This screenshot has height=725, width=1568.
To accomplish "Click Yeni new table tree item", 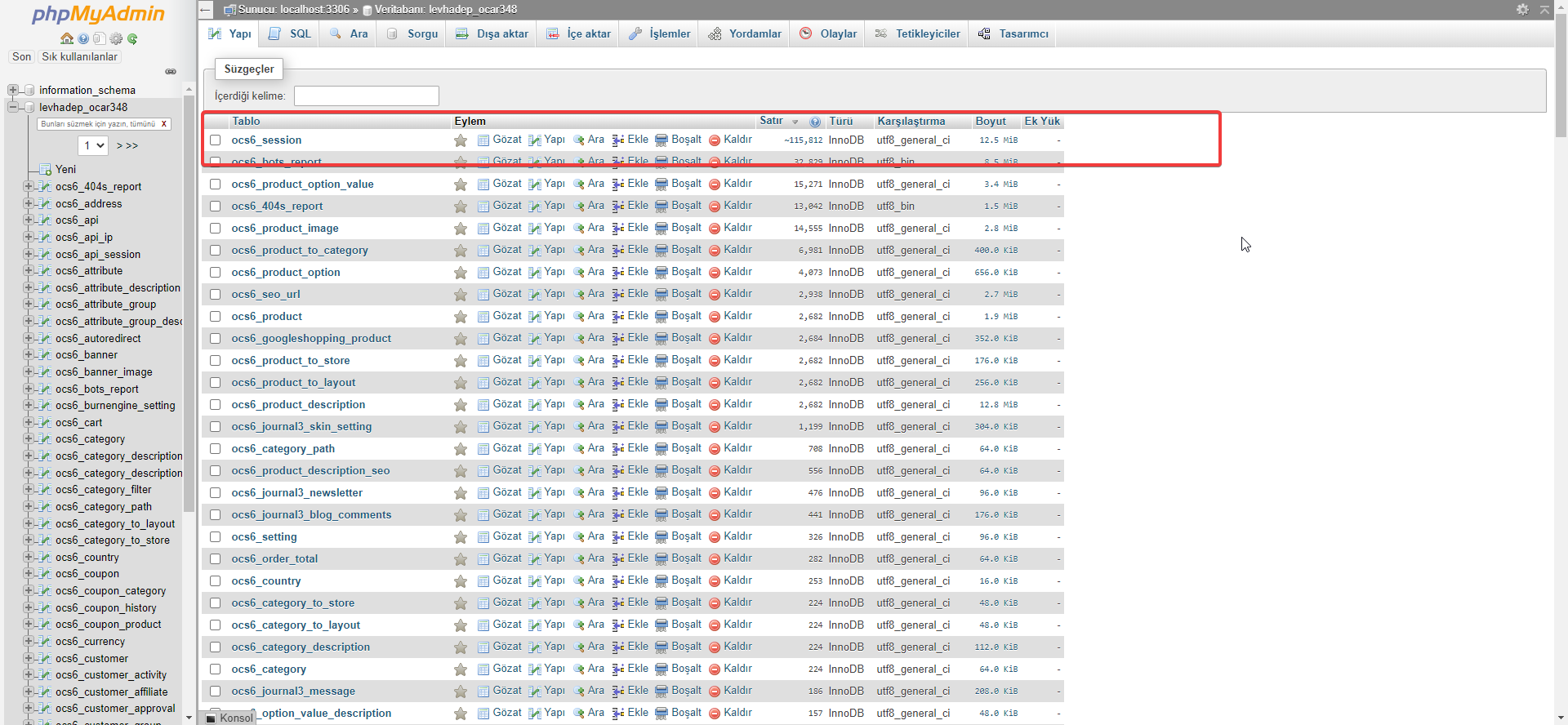I will click(65, 170).
